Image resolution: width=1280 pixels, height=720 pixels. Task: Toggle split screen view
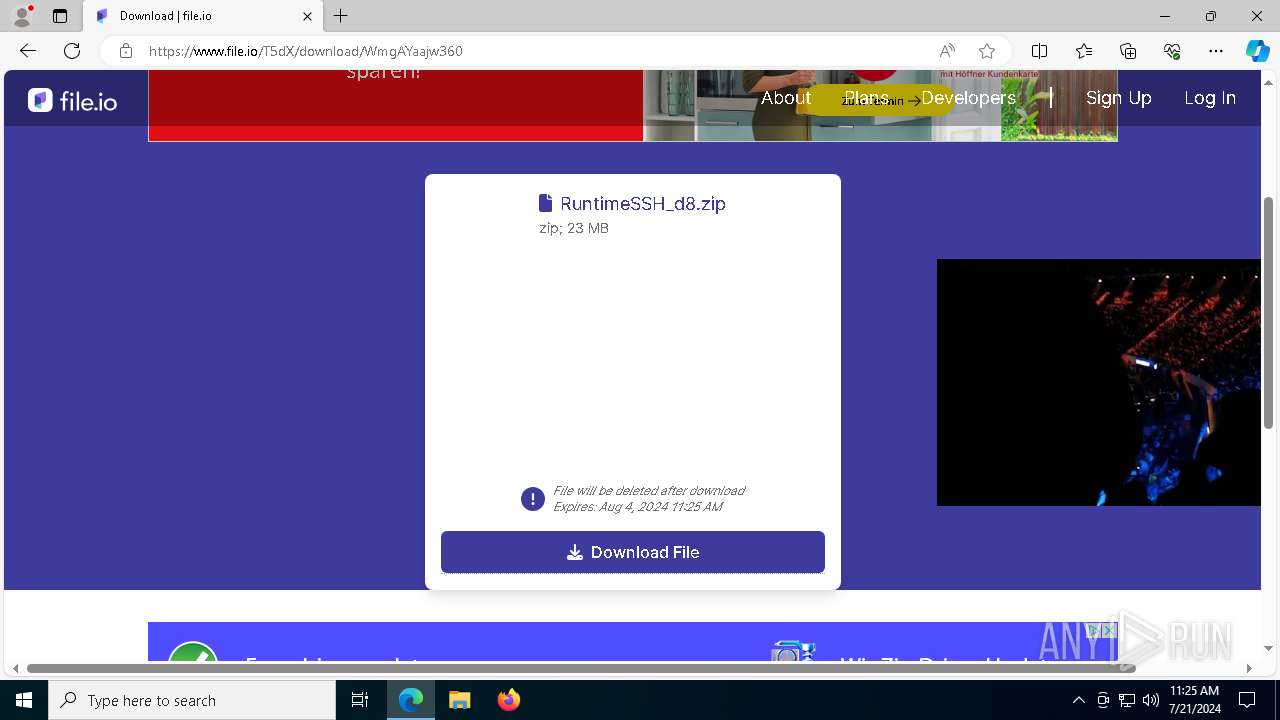click(x=1039, y=51)
